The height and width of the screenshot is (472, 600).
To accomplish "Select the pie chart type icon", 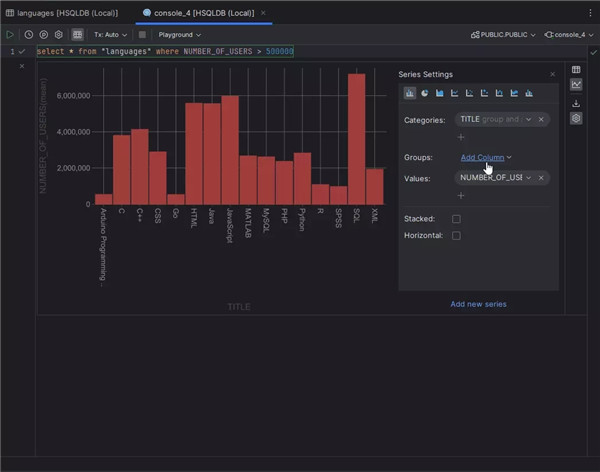I will pyautogui.click(x=425, y=93).
